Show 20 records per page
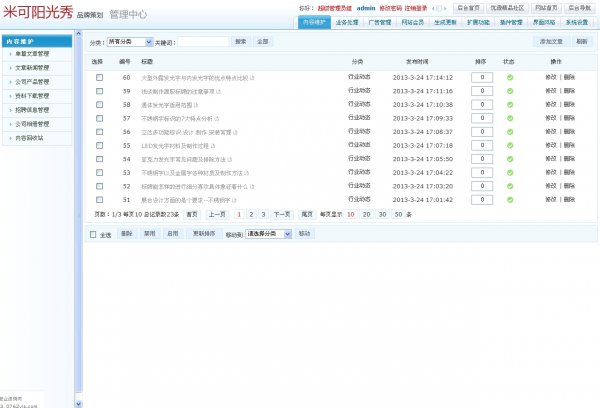 click(x=367, y=215)
